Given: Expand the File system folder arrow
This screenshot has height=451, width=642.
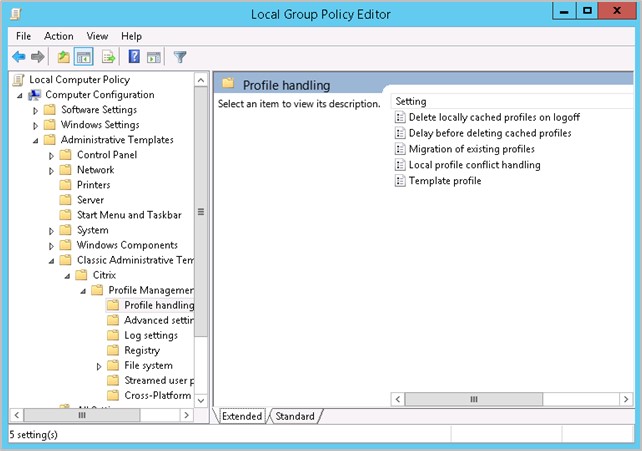Looking at the screenshot, I should (99, 366).
